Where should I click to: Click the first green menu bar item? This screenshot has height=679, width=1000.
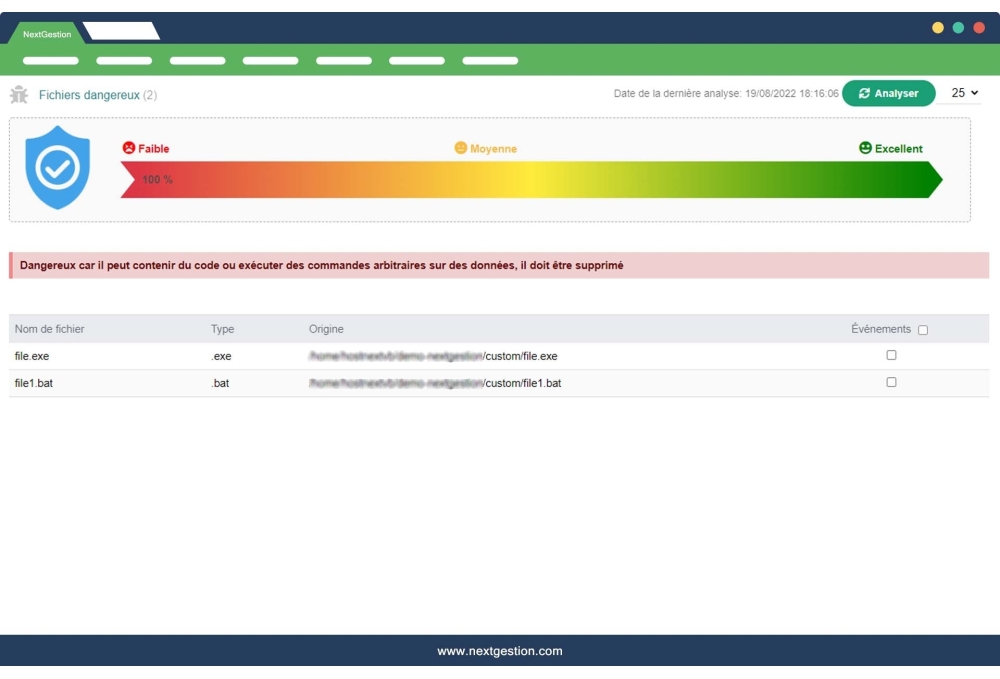coord(50,61)
